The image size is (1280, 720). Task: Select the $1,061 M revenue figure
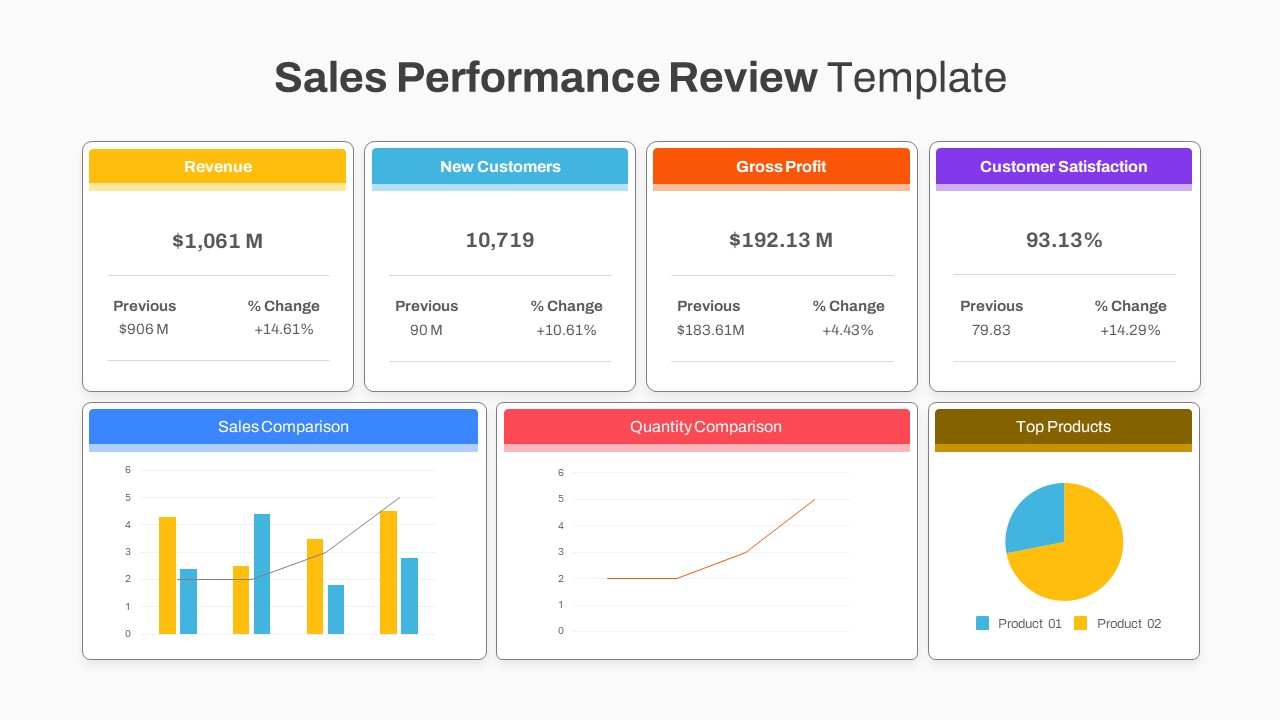pyautogui.click(x=216, y=240)
